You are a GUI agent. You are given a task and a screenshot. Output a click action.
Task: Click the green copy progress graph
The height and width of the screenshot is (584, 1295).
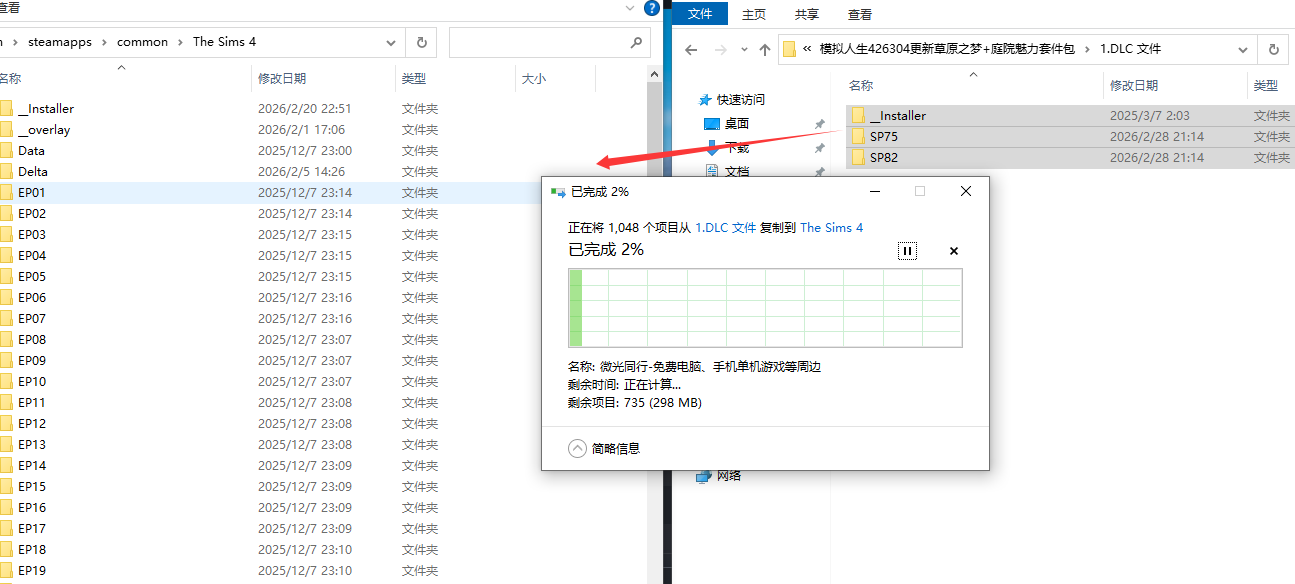pos(765,308)
